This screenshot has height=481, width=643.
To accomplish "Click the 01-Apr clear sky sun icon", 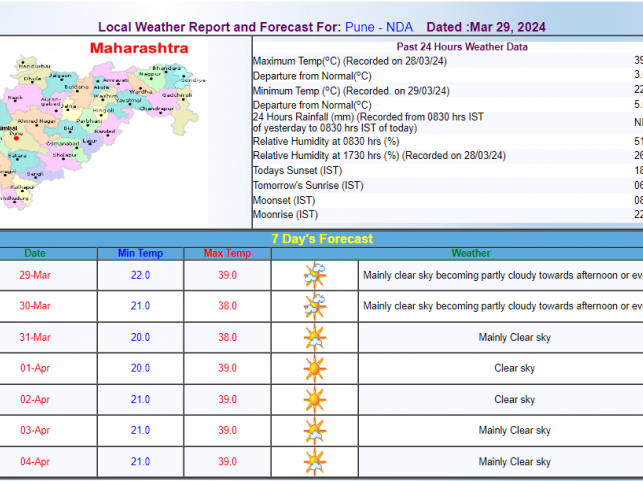I will point(315,368).
